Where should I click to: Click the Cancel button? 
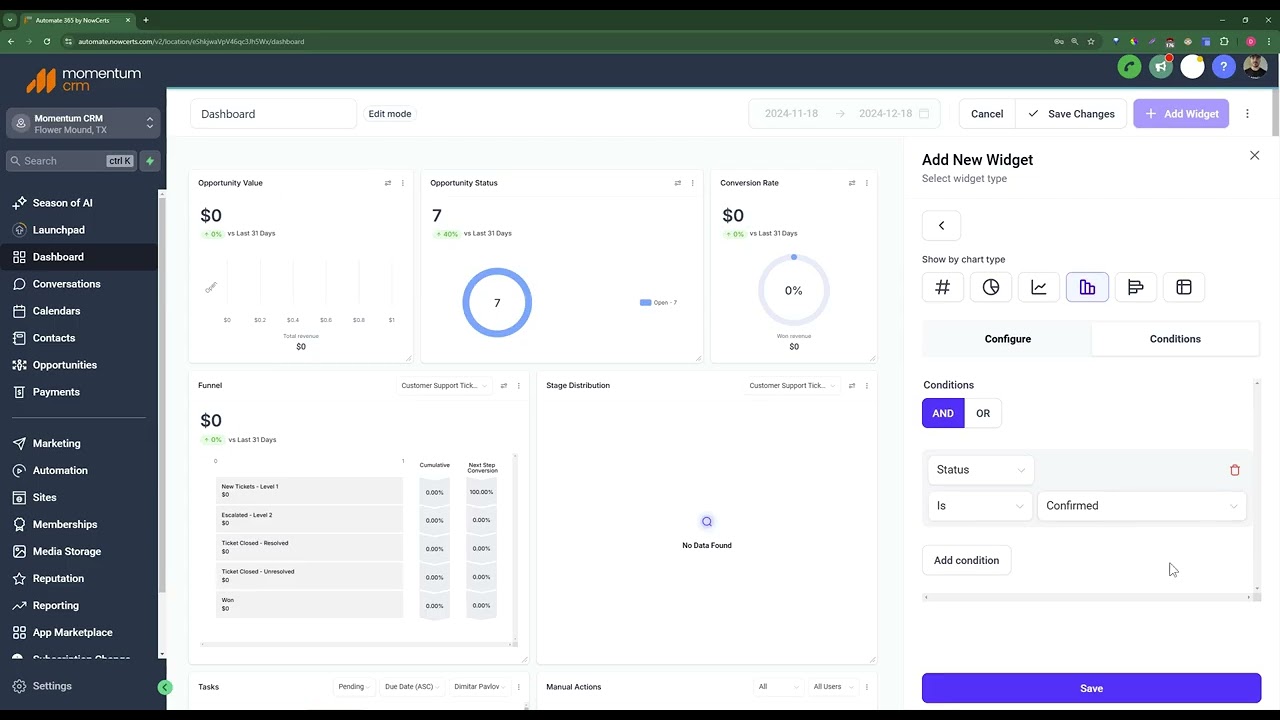(x=987, y=114)
